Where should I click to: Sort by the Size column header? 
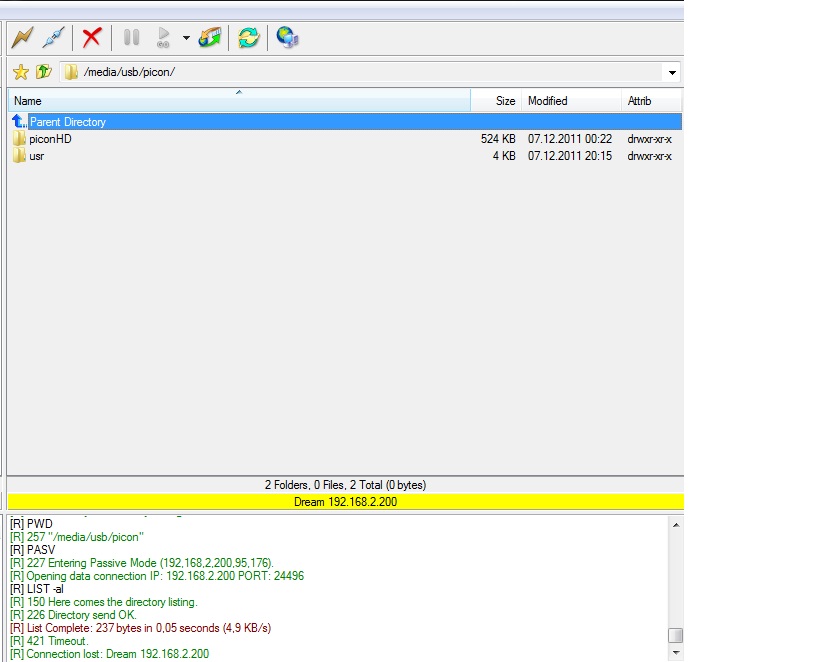coord(496,101)
